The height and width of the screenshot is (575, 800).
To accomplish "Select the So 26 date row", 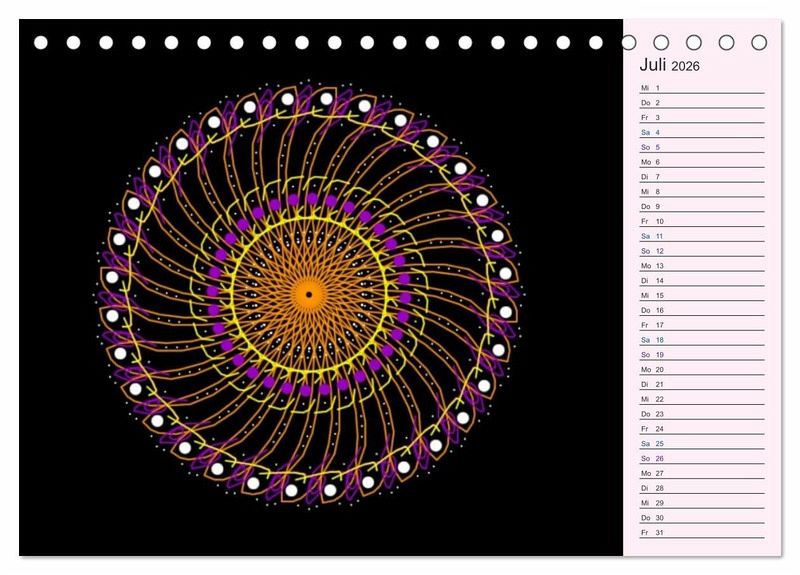I will pyautogui.click(x=702, y=458).
